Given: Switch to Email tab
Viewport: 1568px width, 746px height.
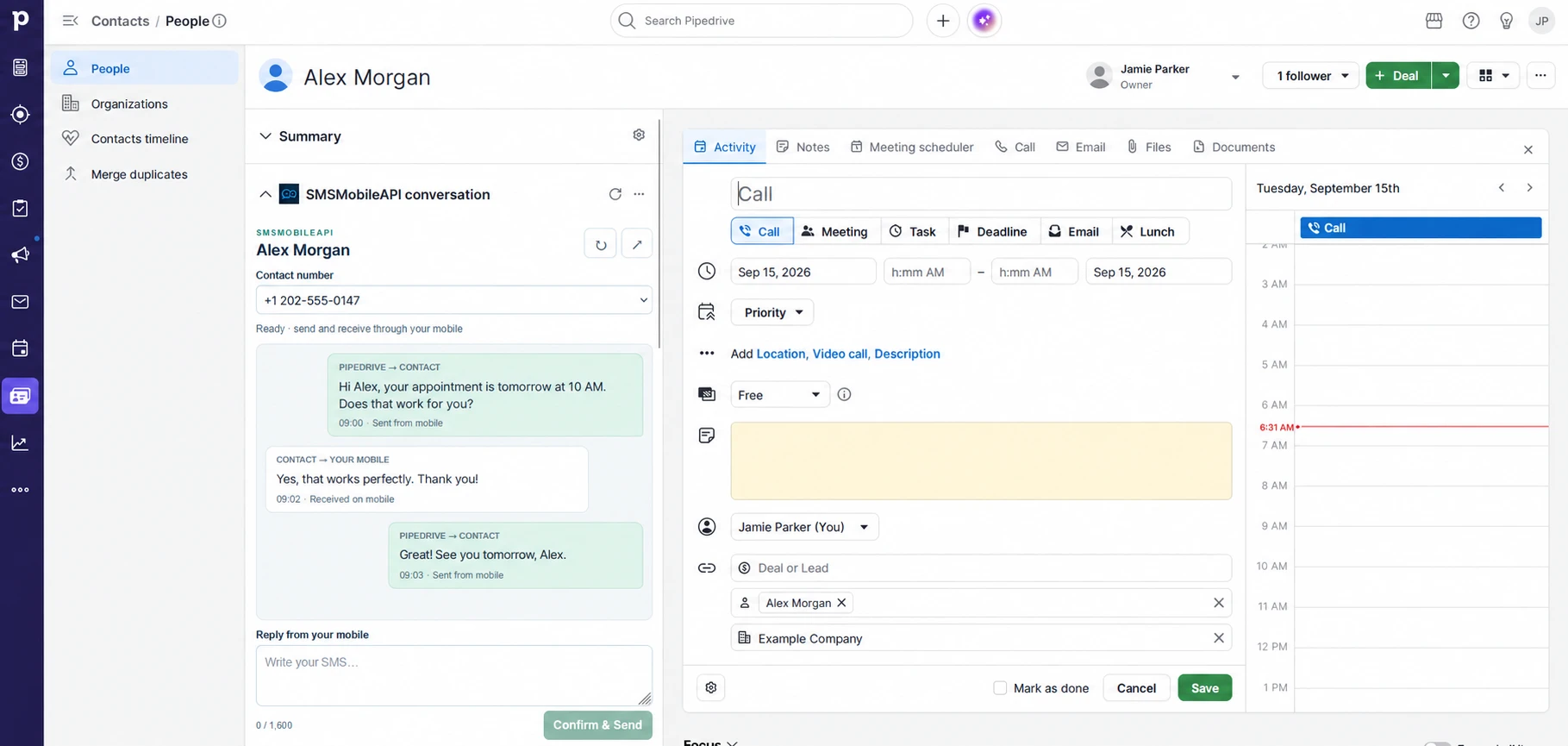Looking at the screenshot, I should coord(1081,147).
